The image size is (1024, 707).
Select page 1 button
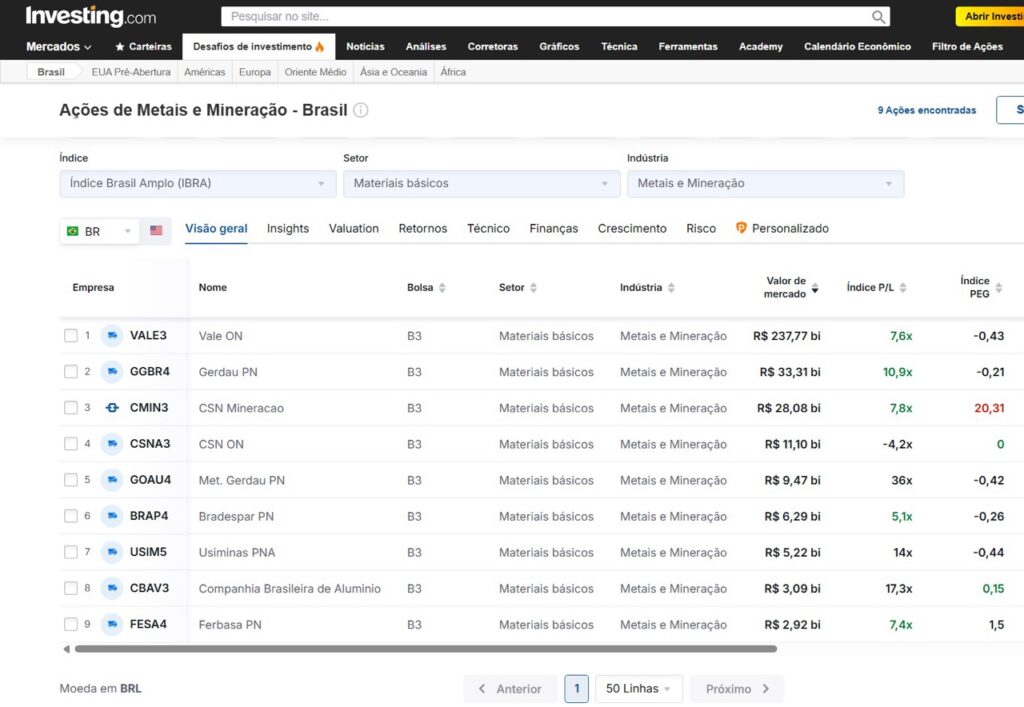point(577,689)
